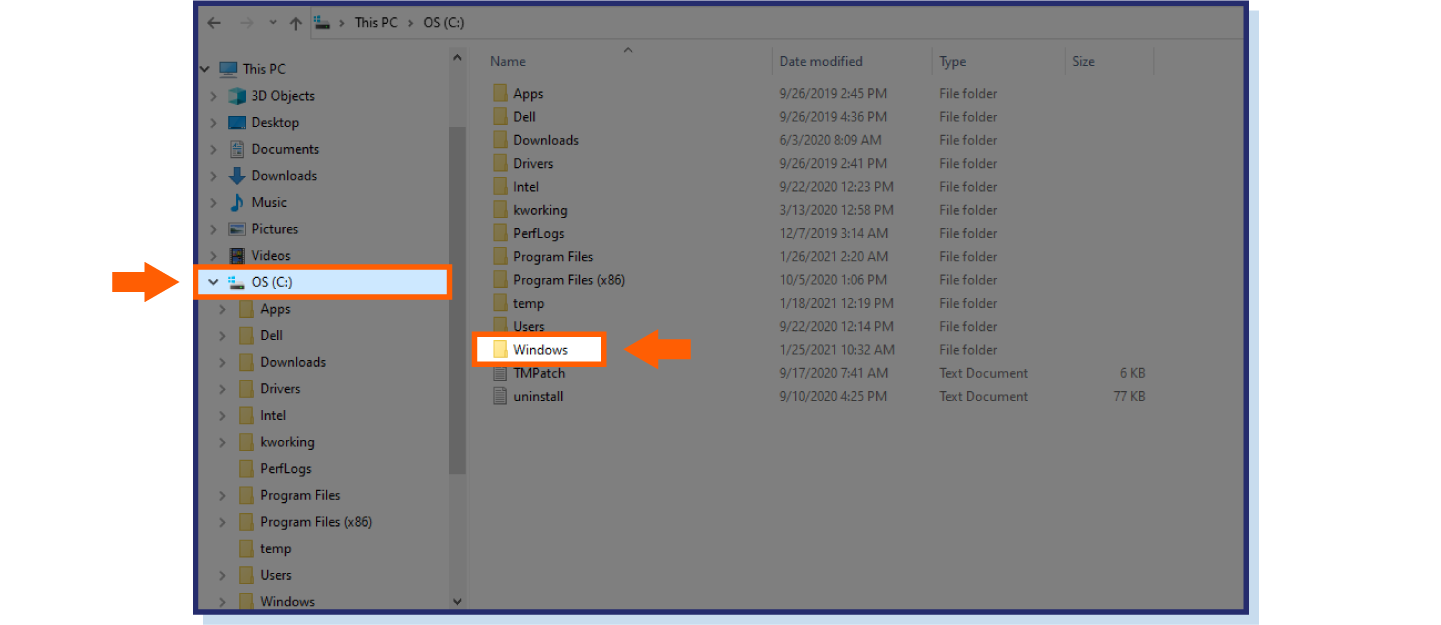Click the Type column header
This screenshot has height=625, width=1441.
pos(952,61)
